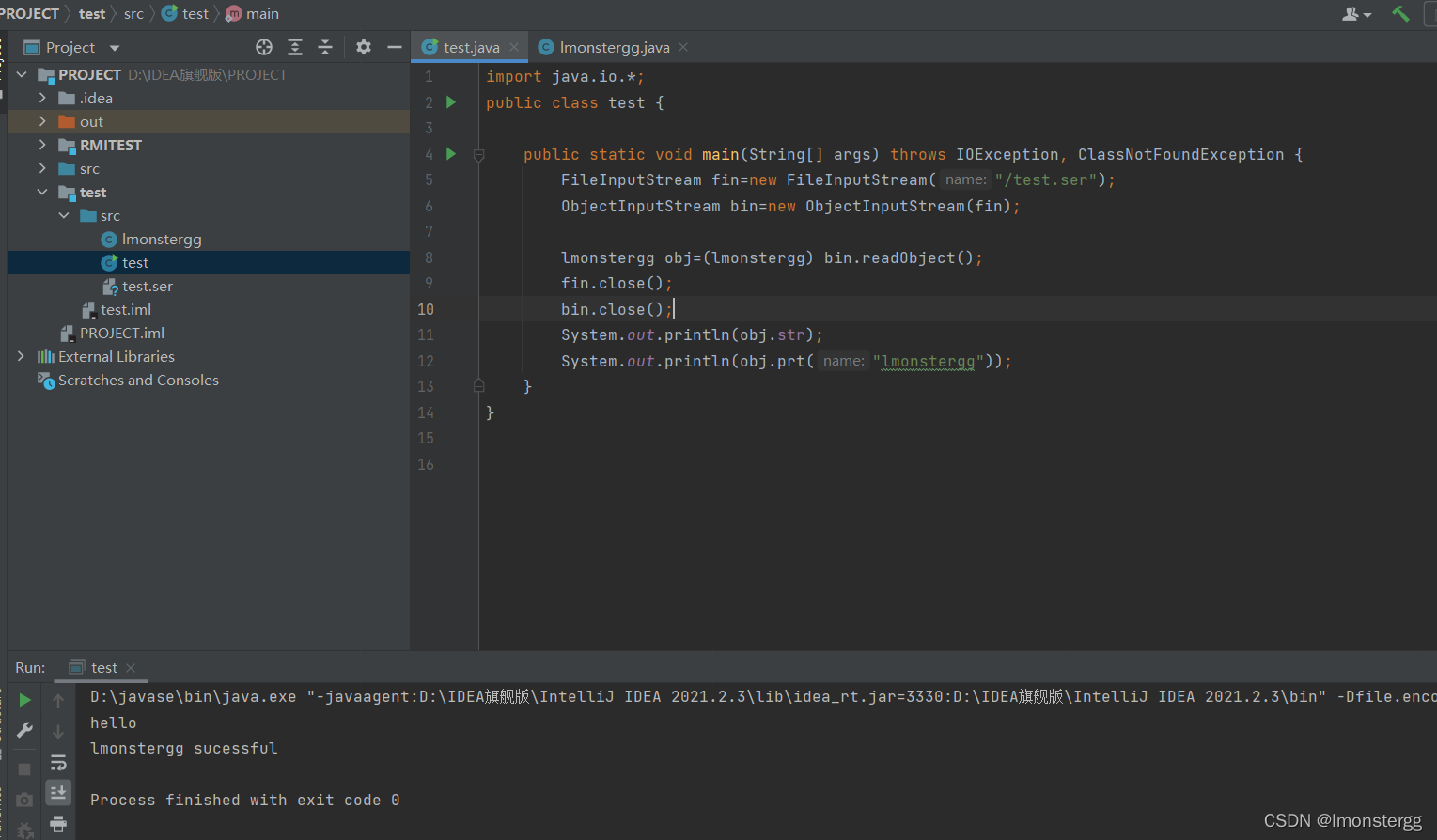Viewport: 1437px width, 840px height.
Task: Click the "/test.ser" string in code
Action: (1046, 179)
